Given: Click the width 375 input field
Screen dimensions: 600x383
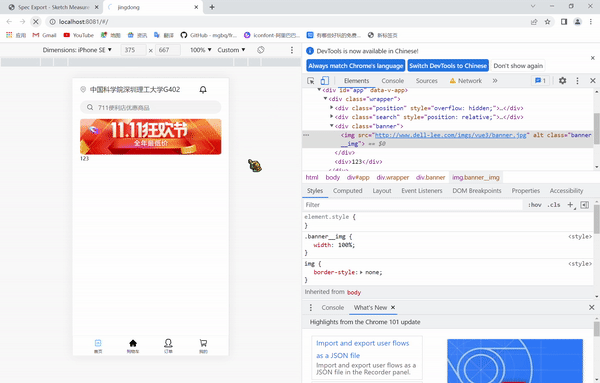Looking at the screenshot, I should (133, 50).
